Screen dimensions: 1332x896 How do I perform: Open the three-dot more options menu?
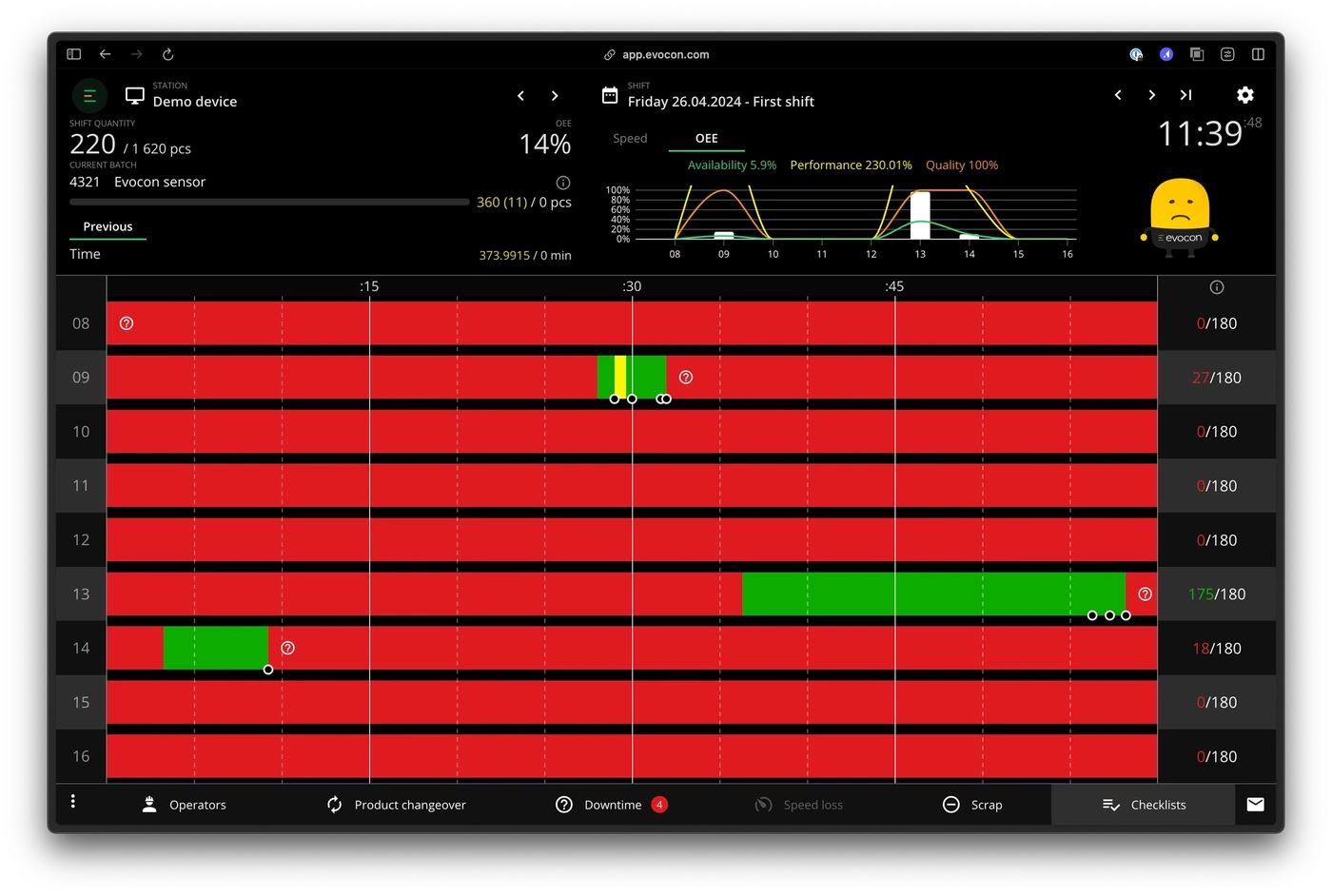pos(73,802)
